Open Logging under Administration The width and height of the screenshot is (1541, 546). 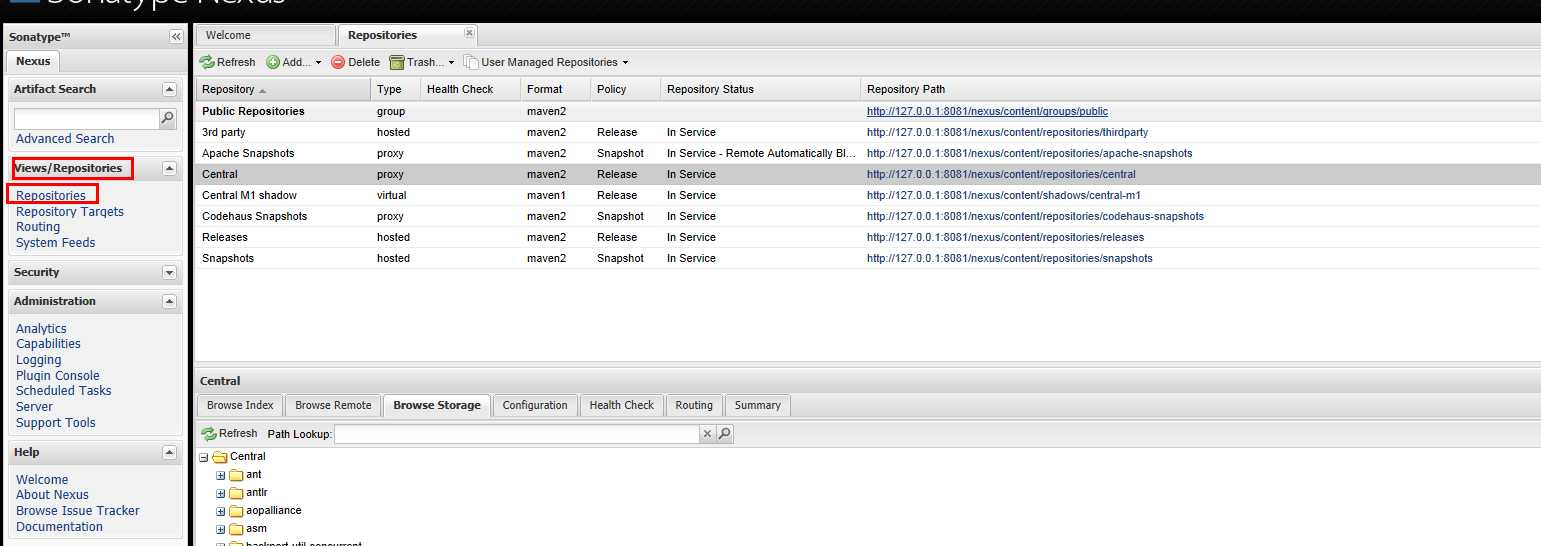(39, 360)
